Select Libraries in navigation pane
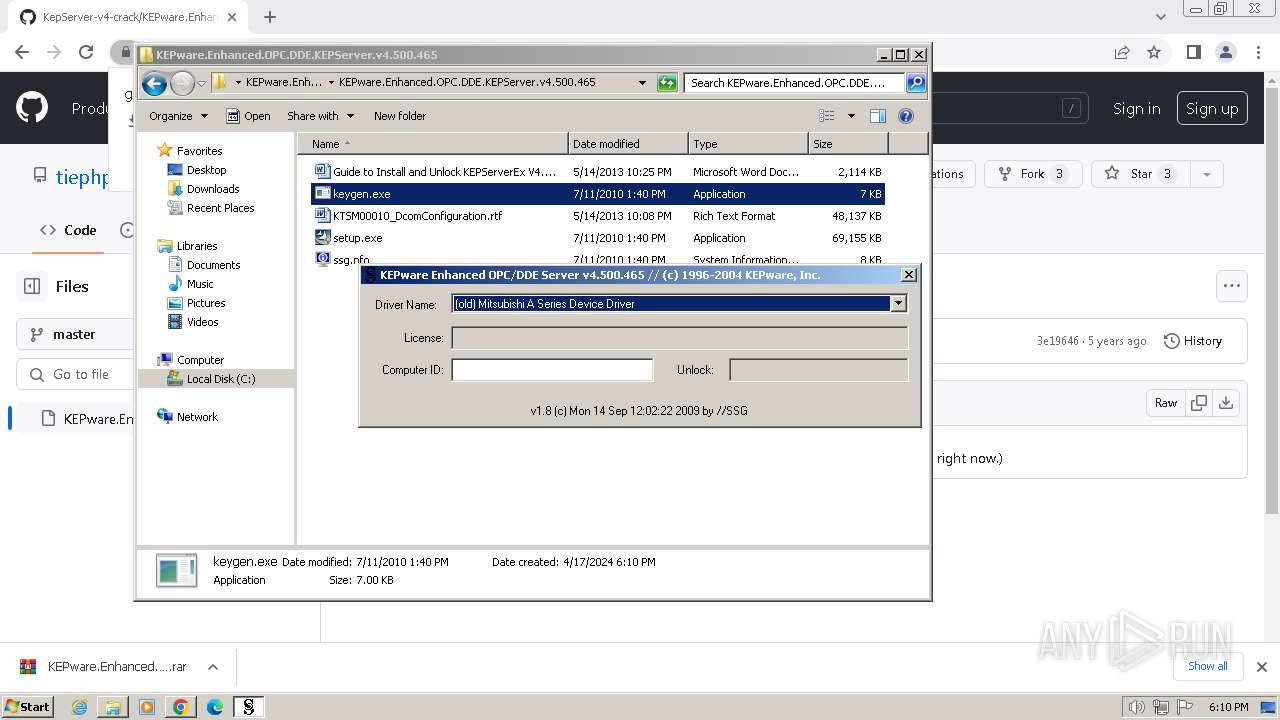1280x720 pixels. [x=197, y=246]
